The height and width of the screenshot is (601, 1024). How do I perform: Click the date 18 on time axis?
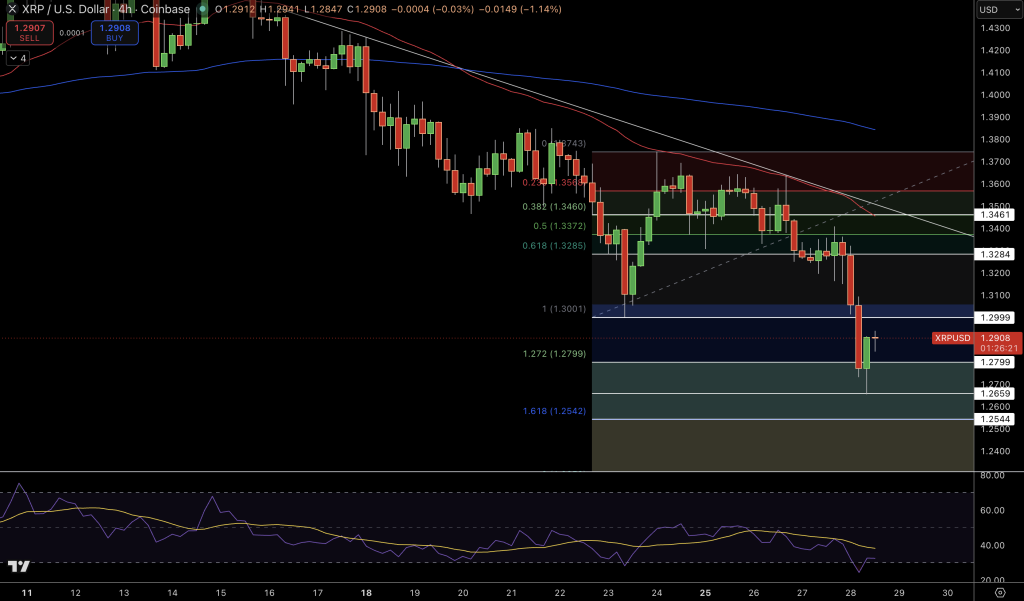[366, 593]
